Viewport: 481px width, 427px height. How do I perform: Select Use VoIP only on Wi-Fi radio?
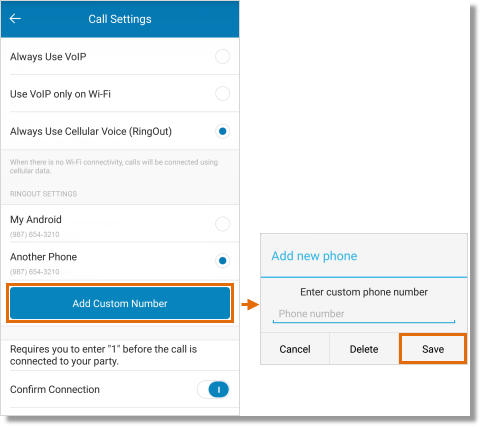click(222, 94)
